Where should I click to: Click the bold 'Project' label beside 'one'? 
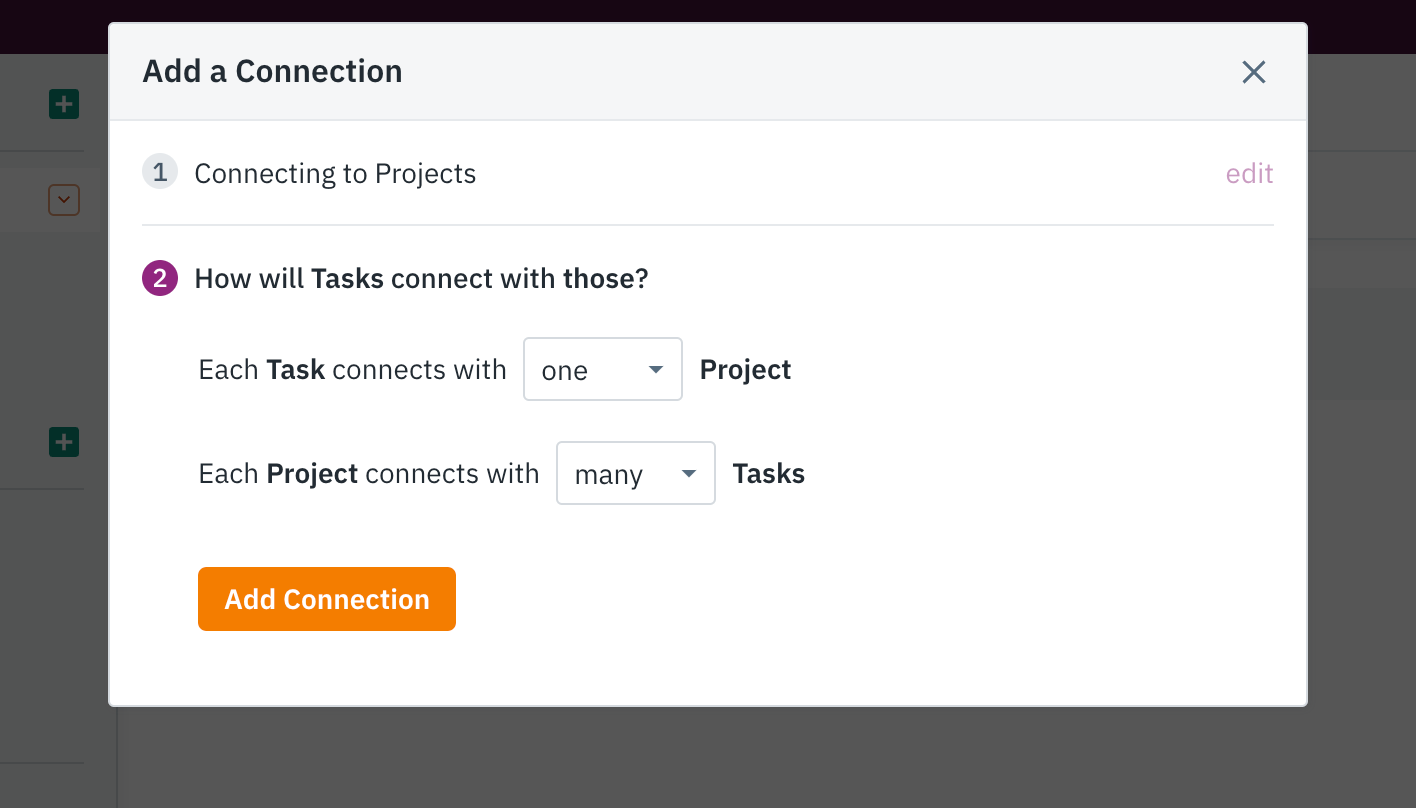click(x=746, y=370)
